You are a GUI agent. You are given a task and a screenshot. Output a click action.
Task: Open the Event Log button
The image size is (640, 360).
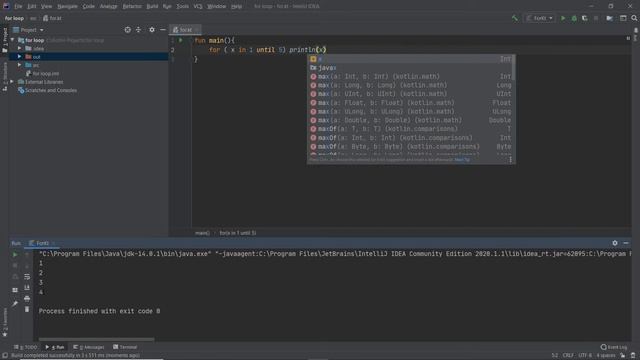pos(614,347)
